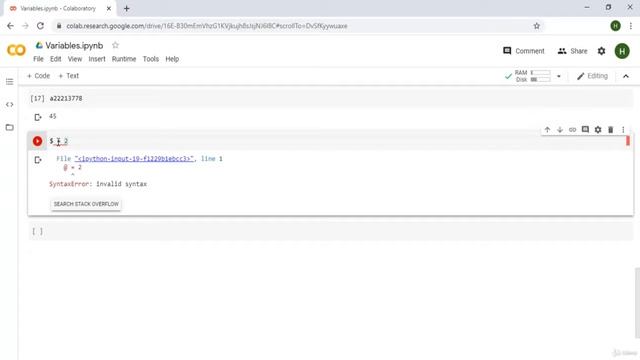Viewport: 640px width, 360px height.
Task: Open Files sidebar folder icon
Action: click(10, 127)
